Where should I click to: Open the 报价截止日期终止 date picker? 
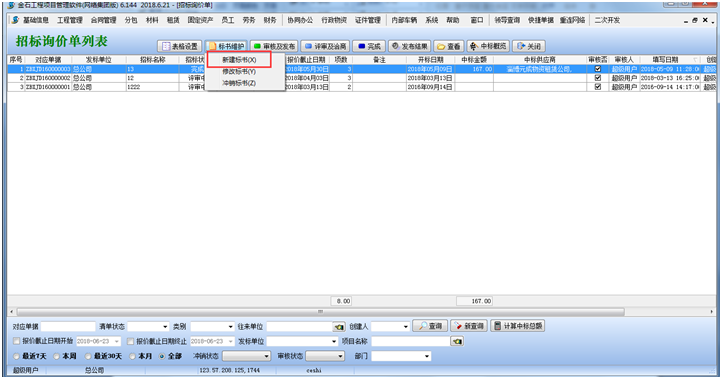[x=231, y=341]
